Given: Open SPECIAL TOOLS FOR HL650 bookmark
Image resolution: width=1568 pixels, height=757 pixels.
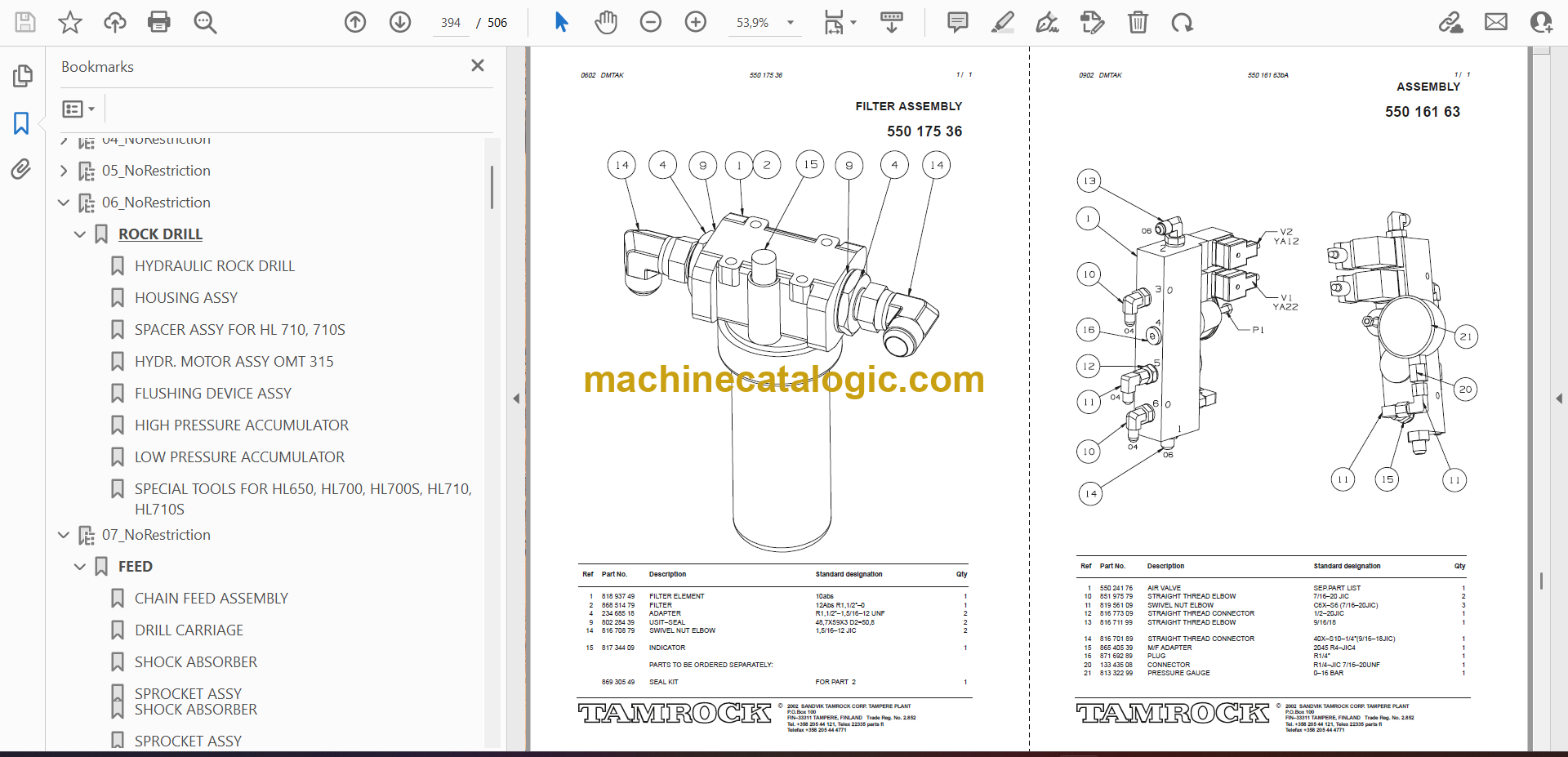Looking at the screenshot, I should coord(303,499).
